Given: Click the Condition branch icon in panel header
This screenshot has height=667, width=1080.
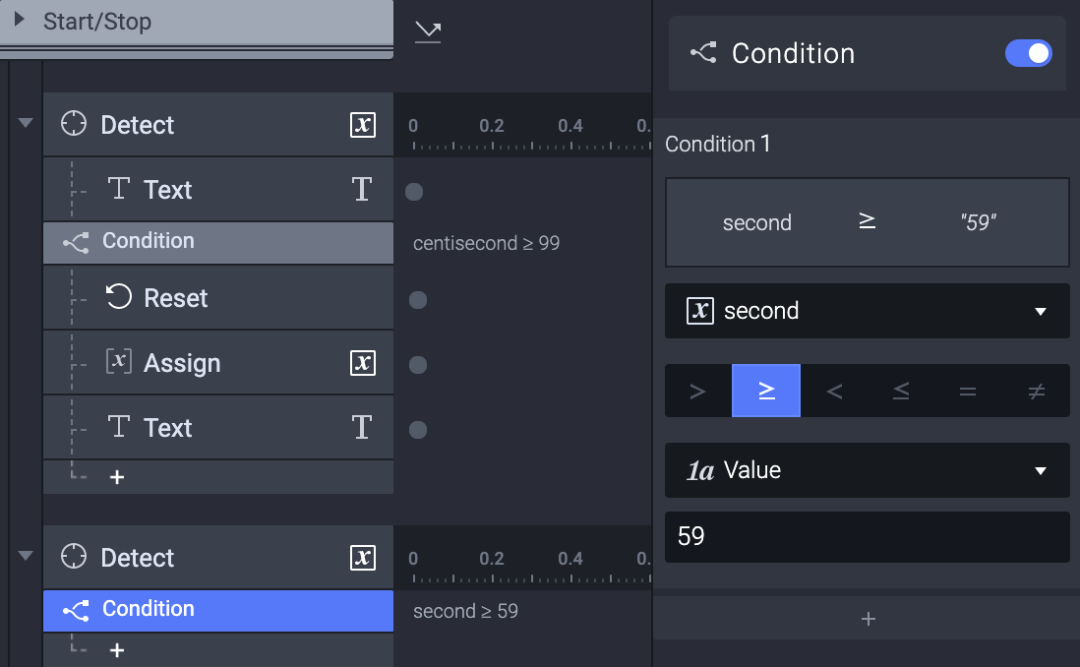Looking at the screenshot, I should pos(703,53).
